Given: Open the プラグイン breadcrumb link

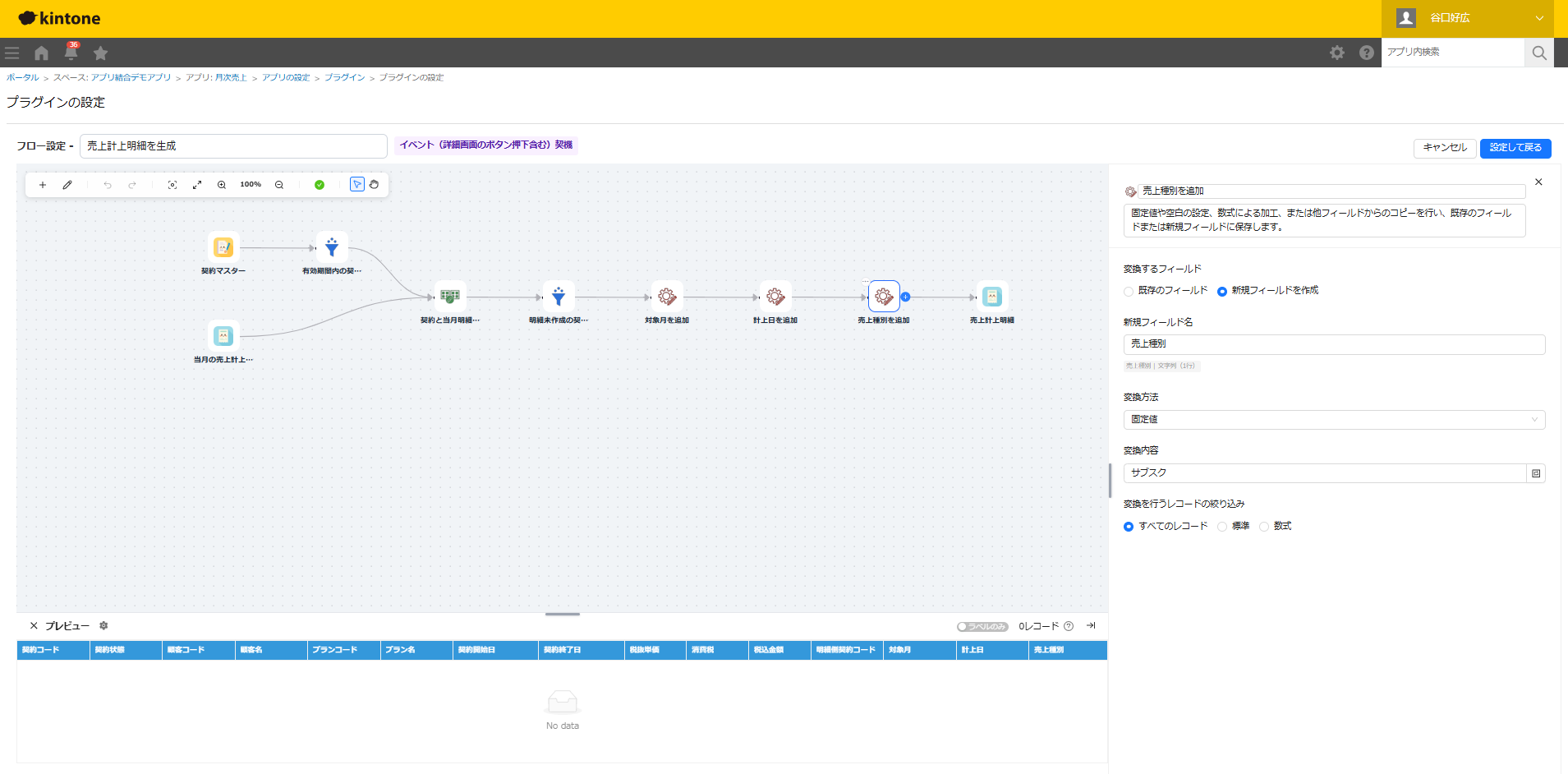Looking at the screenshot, I should pyautogui.click(x=344, y=77).
